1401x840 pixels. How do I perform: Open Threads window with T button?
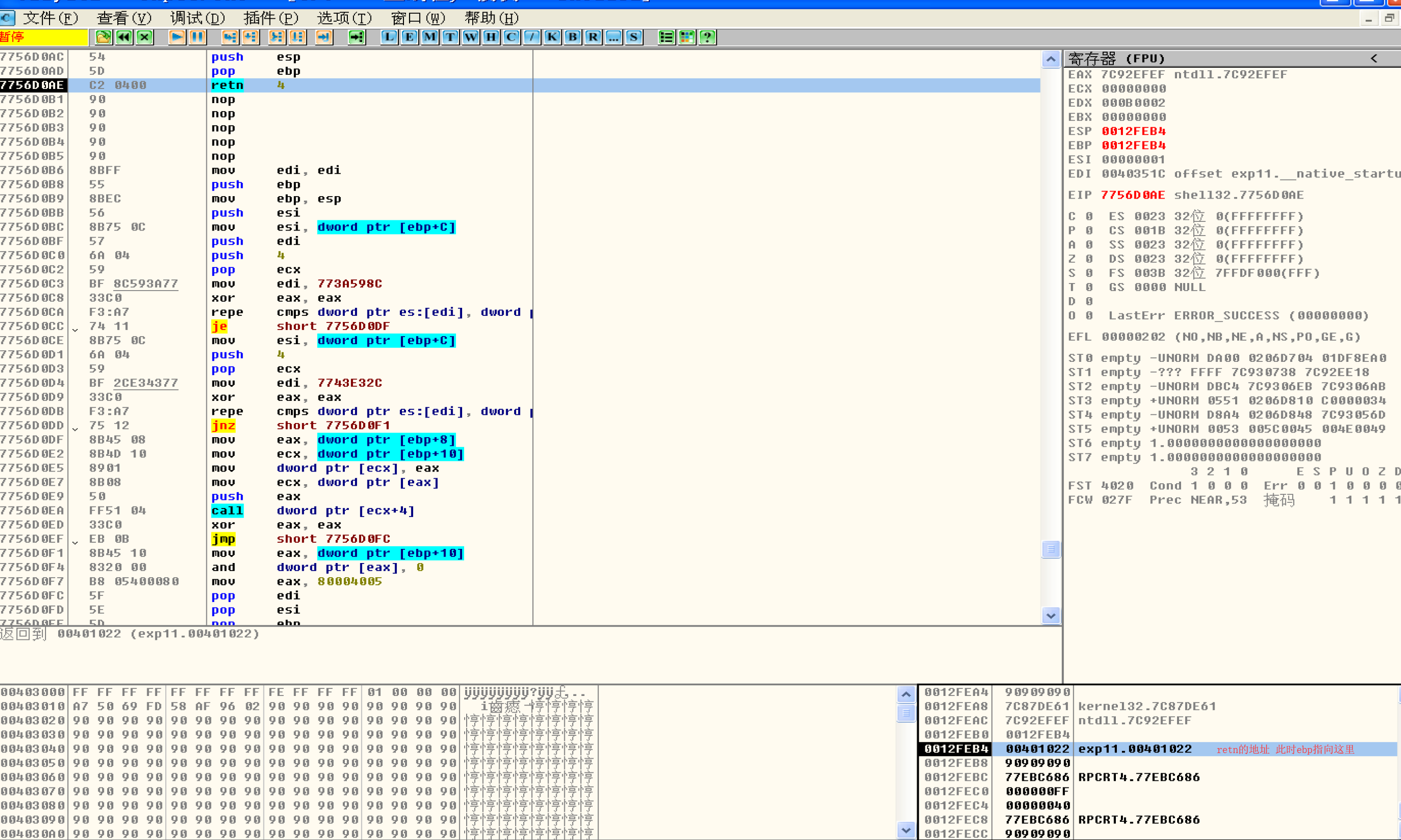coord(450,37)
